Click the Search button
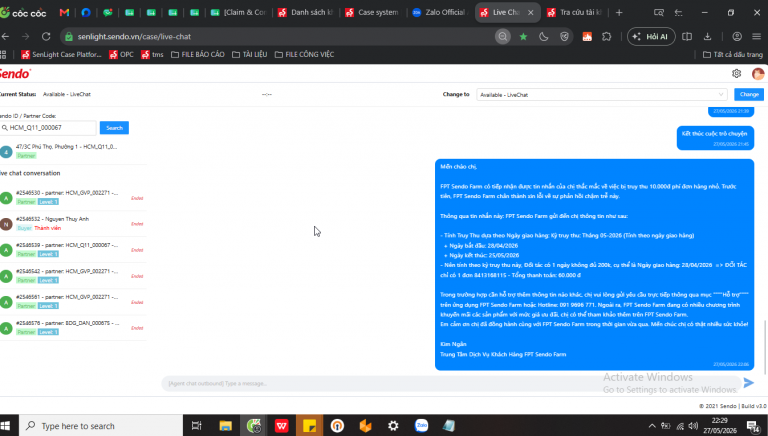Image resolution: width=768 pixels, height=436 pixels. pos(114,128)
